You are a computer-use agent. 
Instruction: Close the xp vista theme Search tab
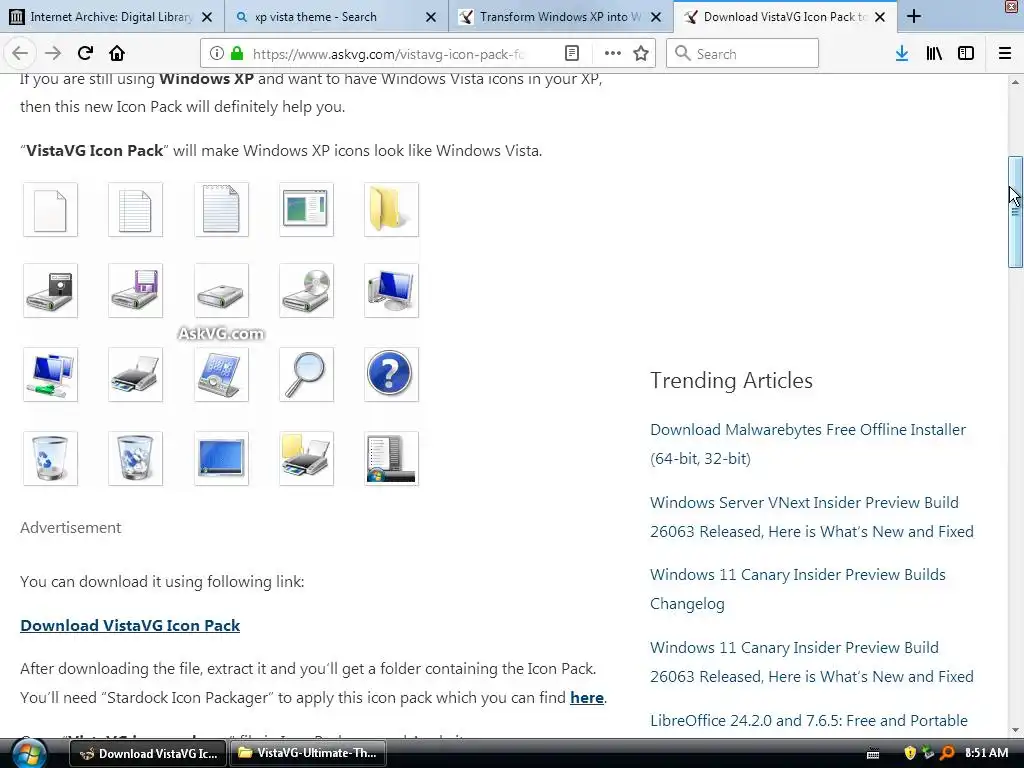431,18
